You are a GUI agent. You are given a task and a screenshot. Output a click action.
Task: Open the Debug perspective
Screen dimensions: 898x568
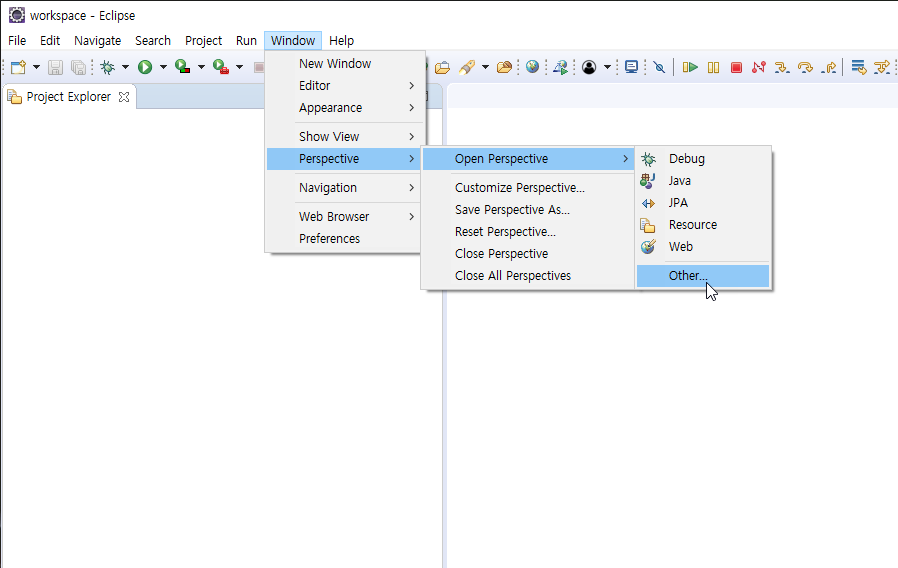point(703,159)
